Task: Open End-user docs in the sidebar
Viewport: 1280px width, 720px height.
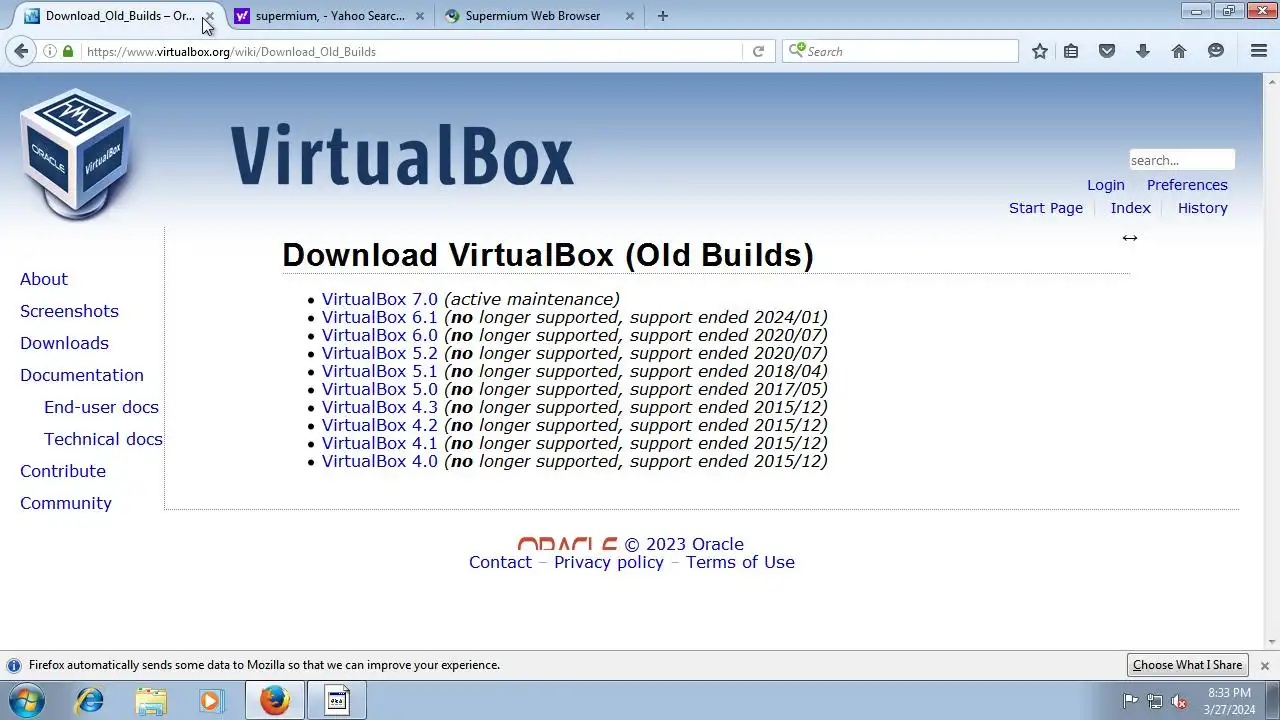Action: pos(101,407)
